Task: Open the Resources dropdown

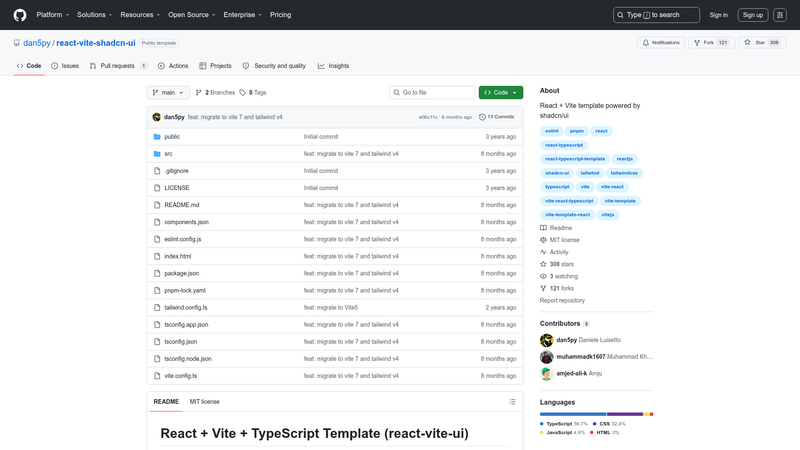Action: coord(140,15)
